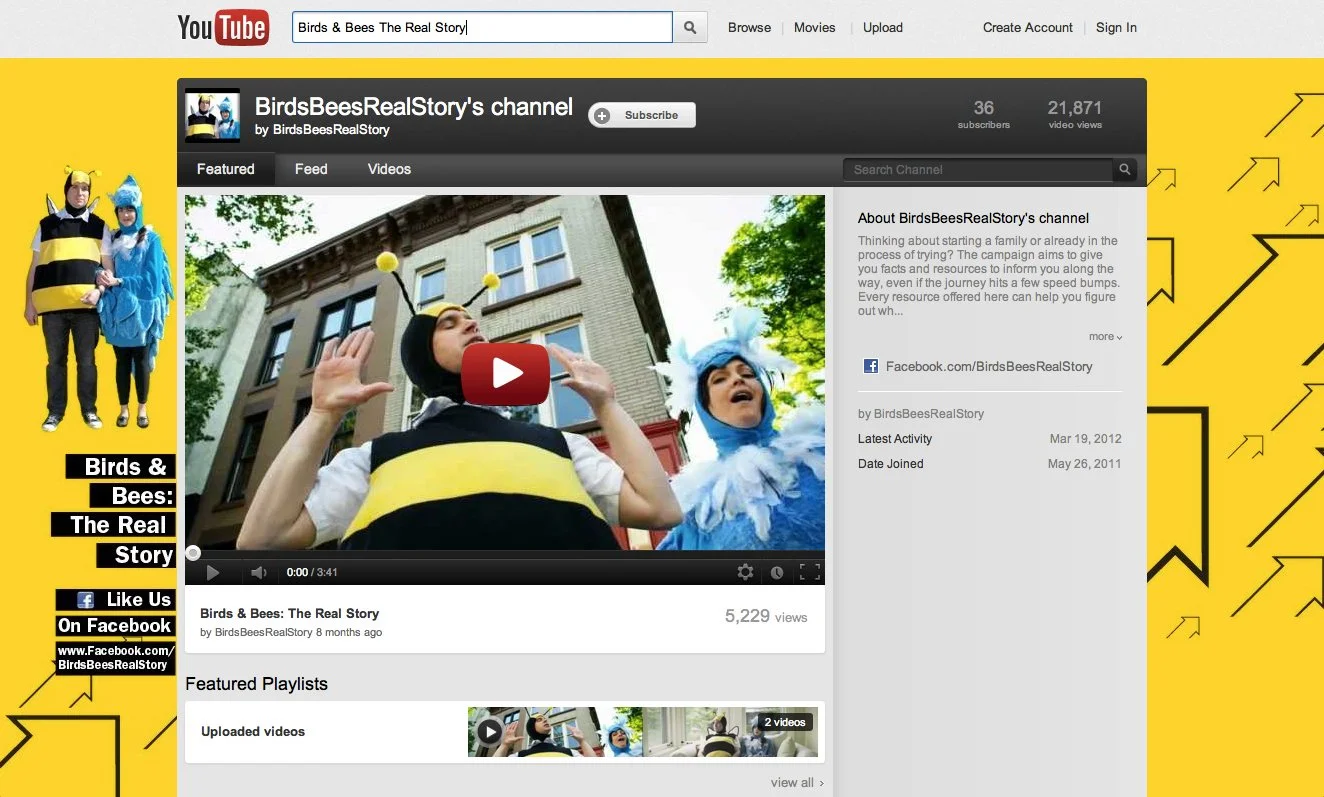The image size is (1324, 797).
Task: Open Browse in the top navigation
Action: (x=749, y=28)
